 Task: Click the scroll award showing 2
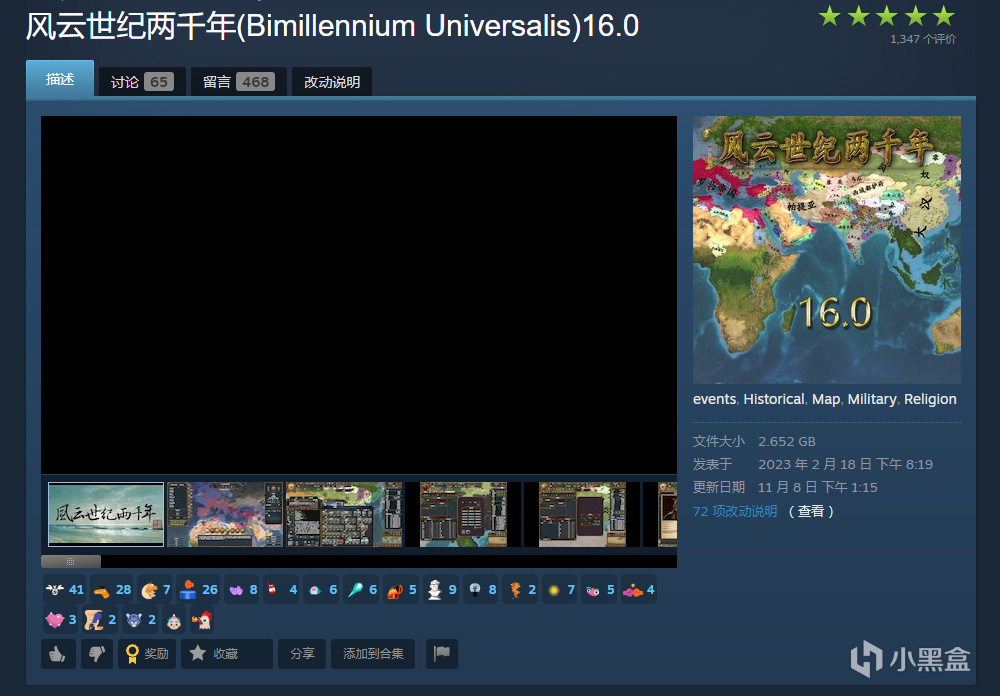[x=100, y=619]
